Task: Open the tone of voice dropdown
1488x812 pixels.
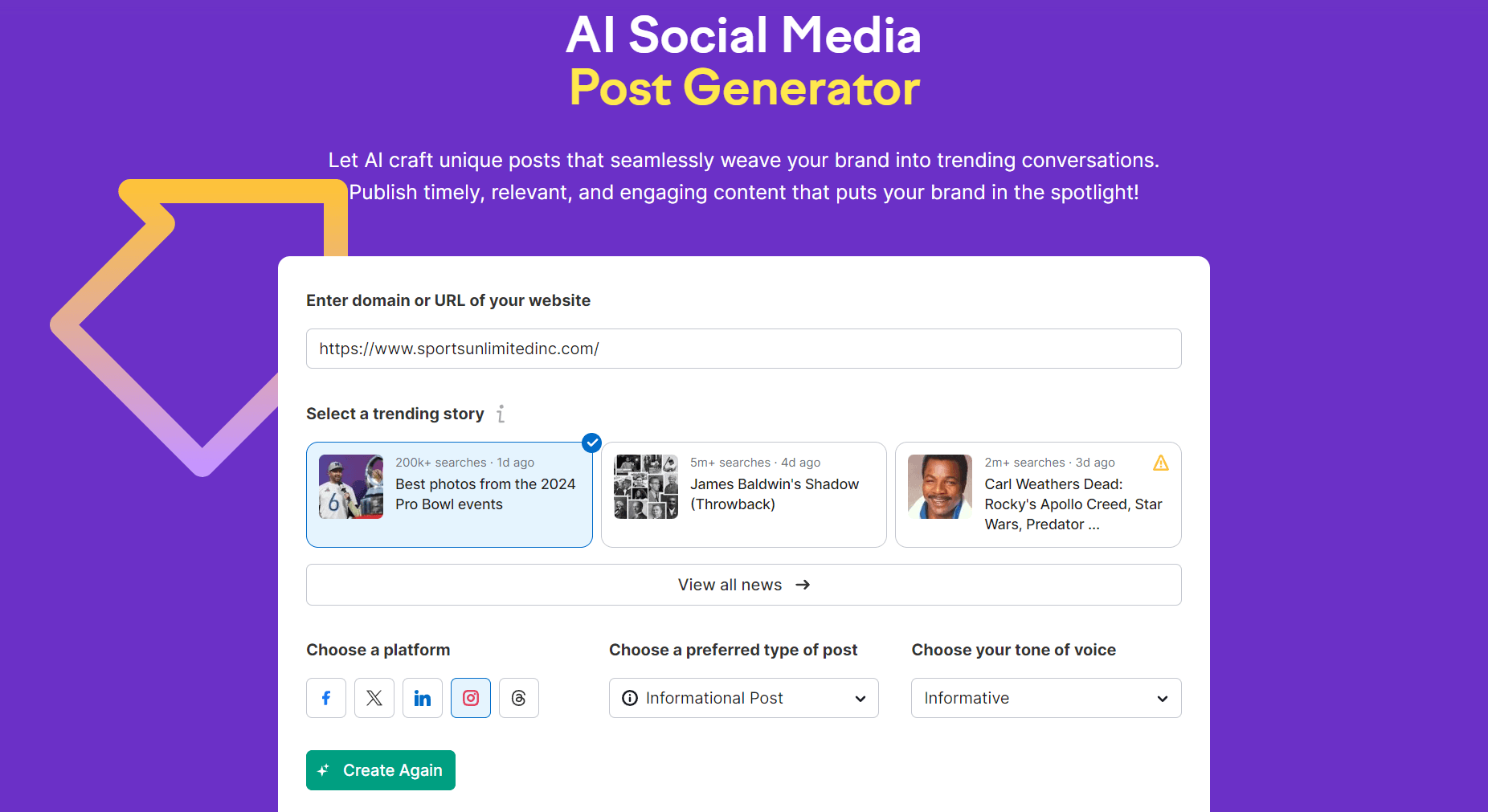Action: tap(1044, 698)
